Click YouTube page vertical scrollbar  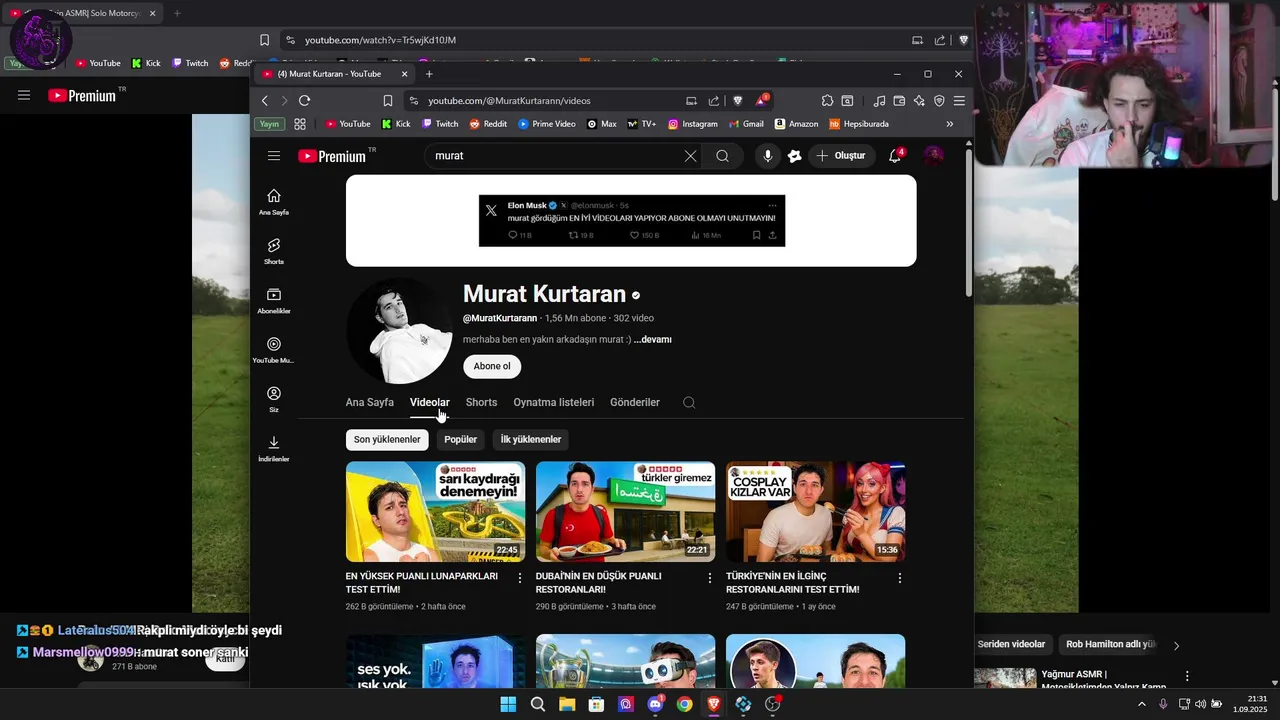[968, 222]
